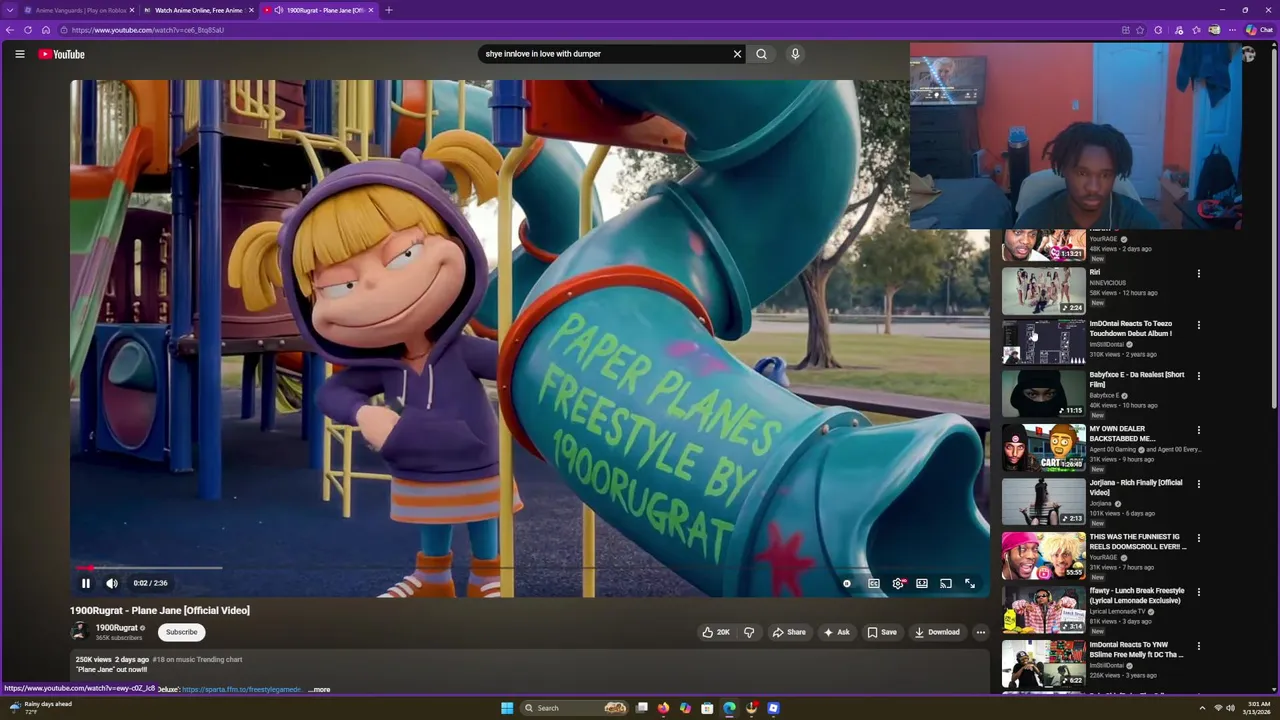The image size is (1280, 720).
Task: Open the sparta.ffm.to description link
Action: point(241,689)
